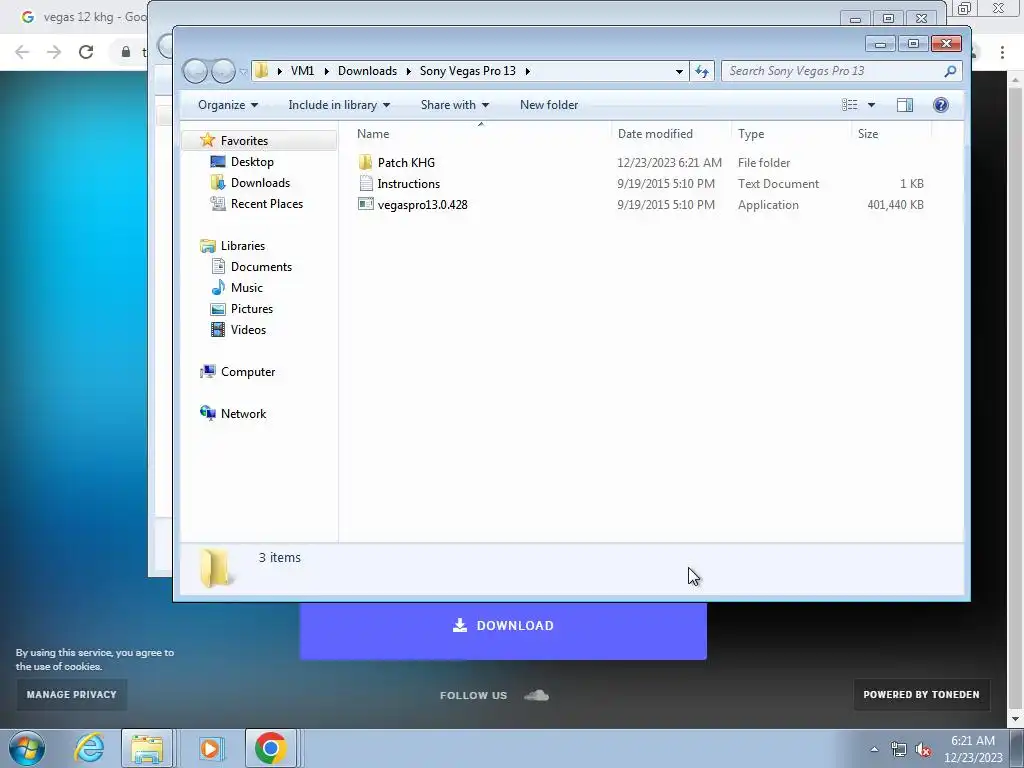
Task: Reload the page in Chrome
Action: [86, 52]
